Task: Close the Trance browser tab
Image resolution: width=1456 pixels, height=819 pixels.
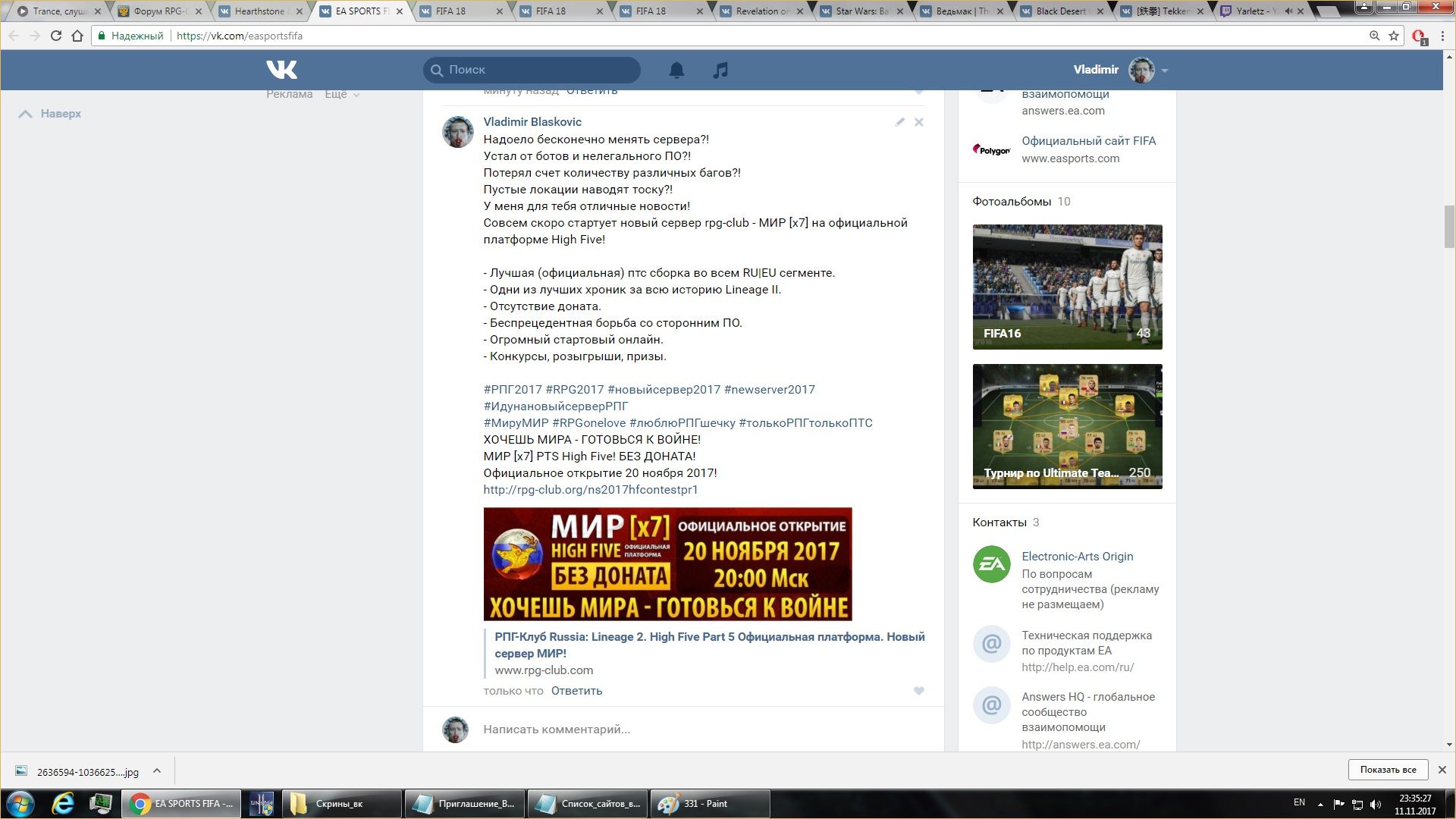Action: pos(97,11)
